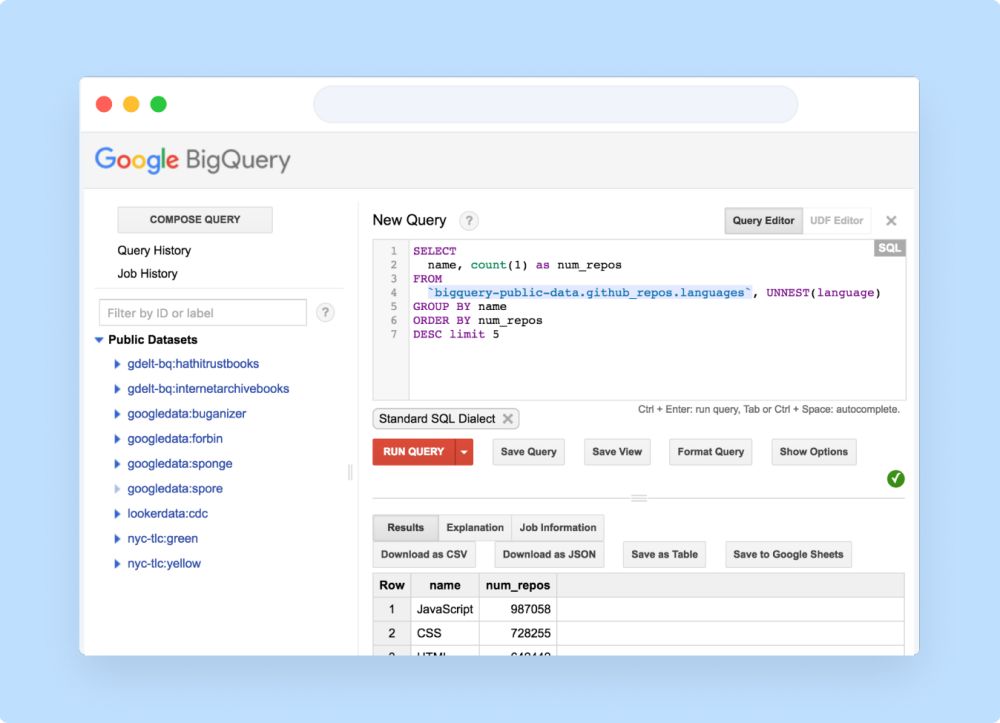Expand the googledata:spore dataset

(117, 489)
